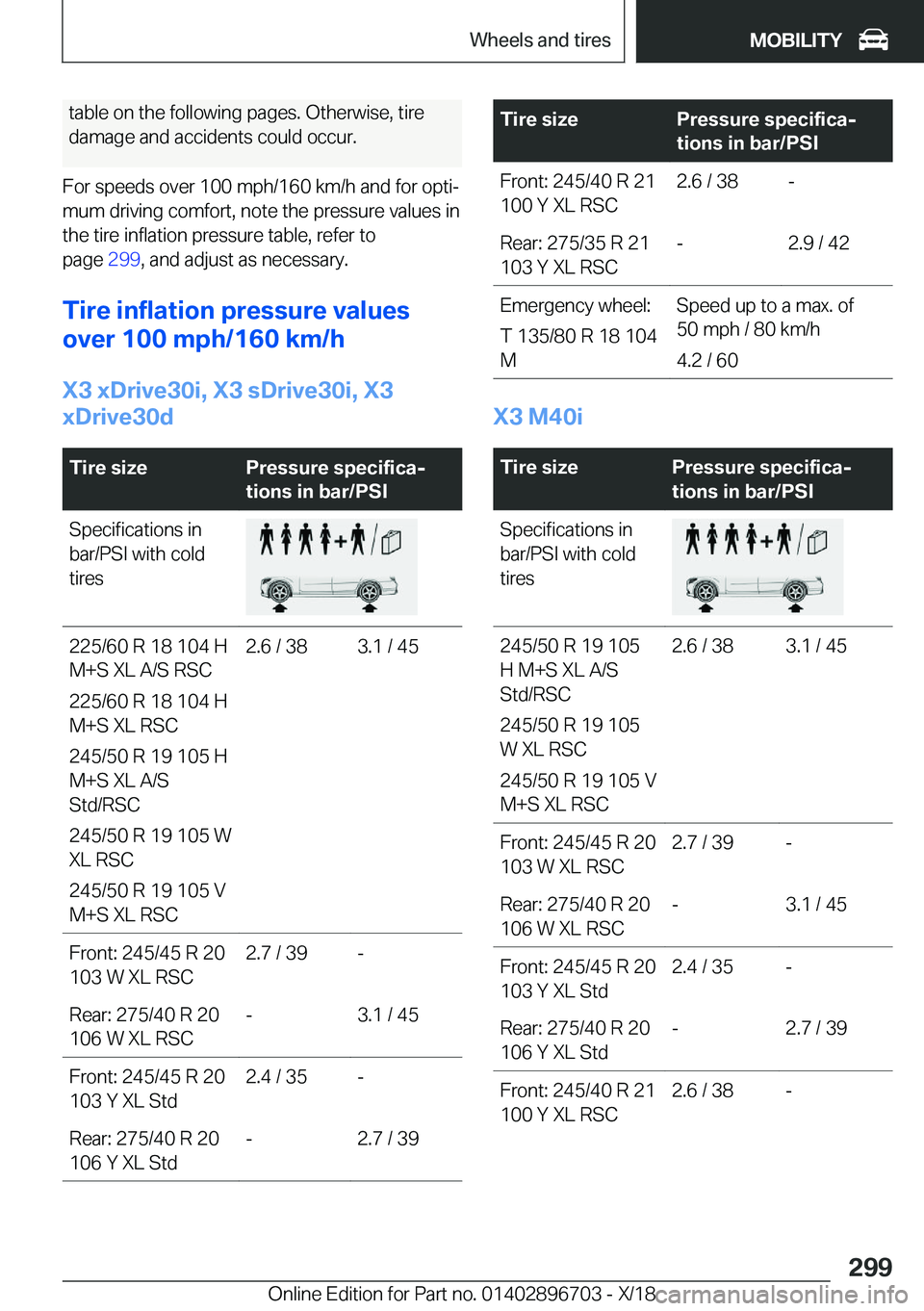Click the carmanualsonline.info watermark link

click(782, 1295)
